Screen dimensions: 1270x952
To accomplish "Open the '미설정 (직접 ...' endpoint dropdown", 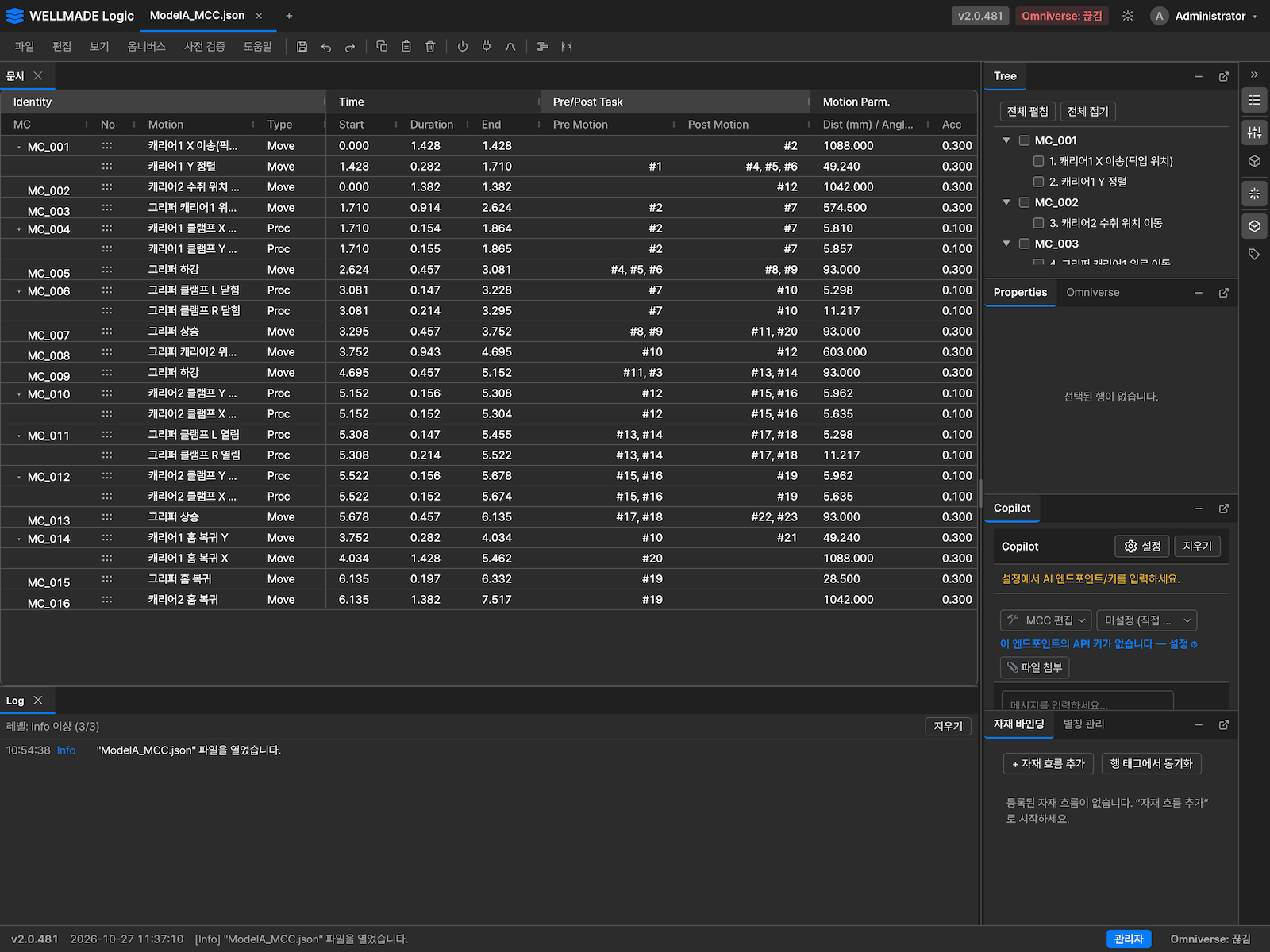I will tap(1148, 620).
